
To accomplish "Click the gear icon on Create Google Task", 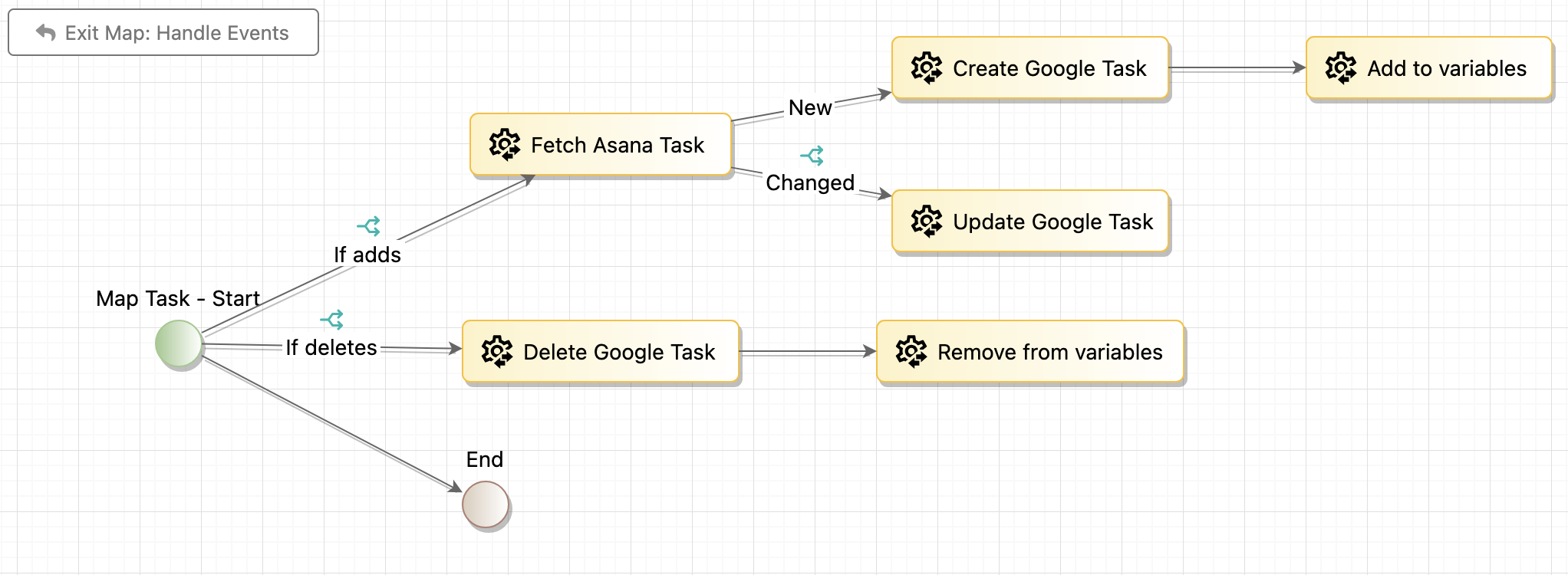I will point(926,68).
